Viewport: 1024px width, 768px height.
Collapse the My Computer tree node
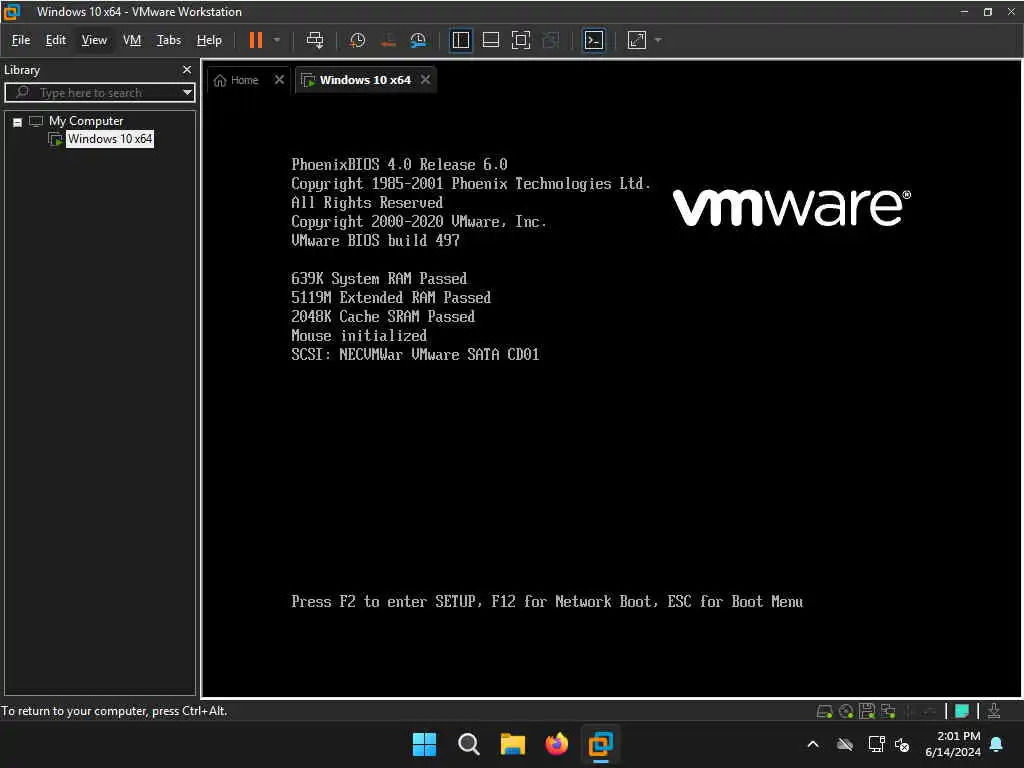18,122
